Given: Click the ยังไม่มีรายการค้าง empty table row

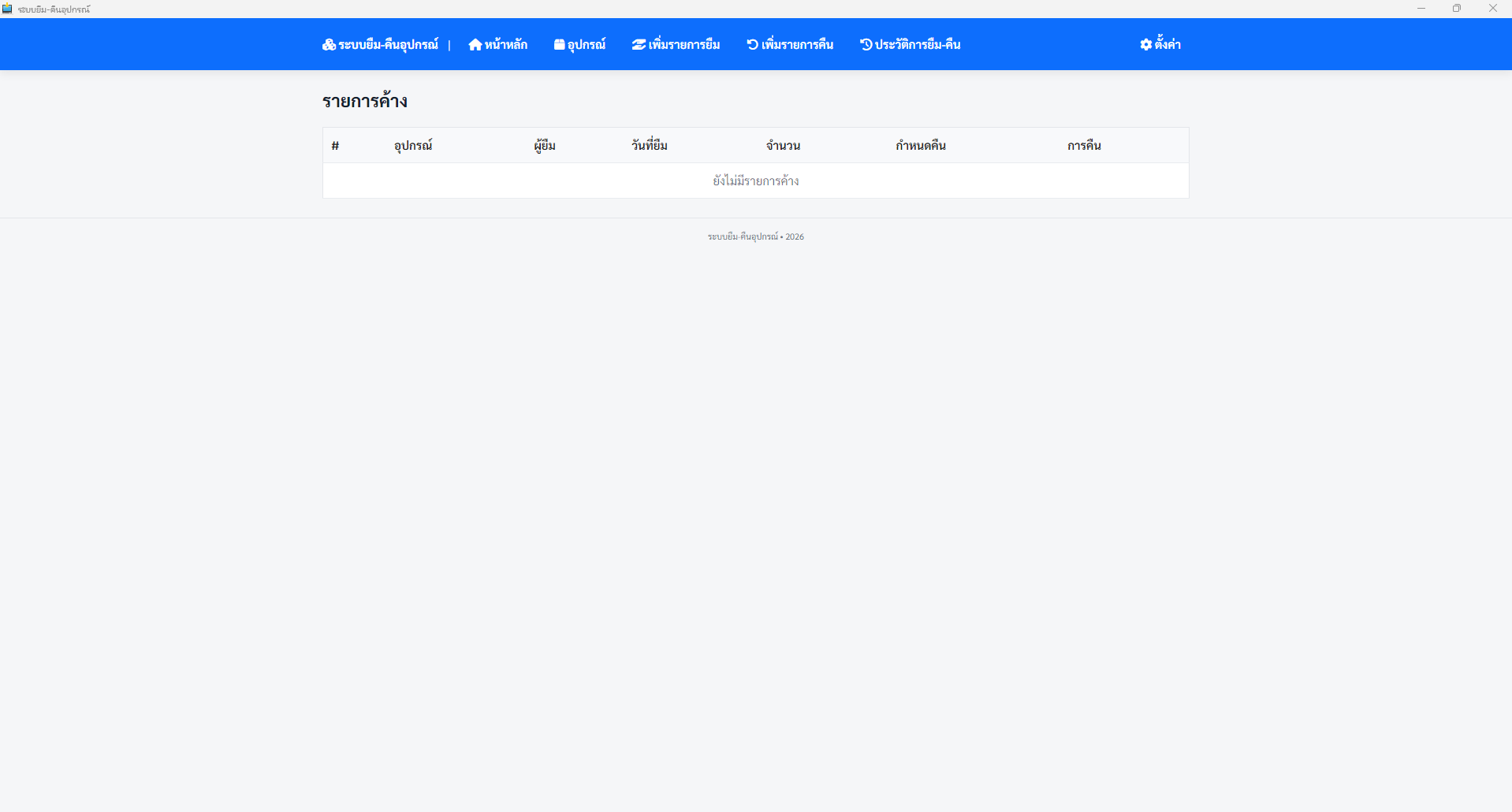Looking at the screenshot, I should pyautogui.click(x=755, y=181).
